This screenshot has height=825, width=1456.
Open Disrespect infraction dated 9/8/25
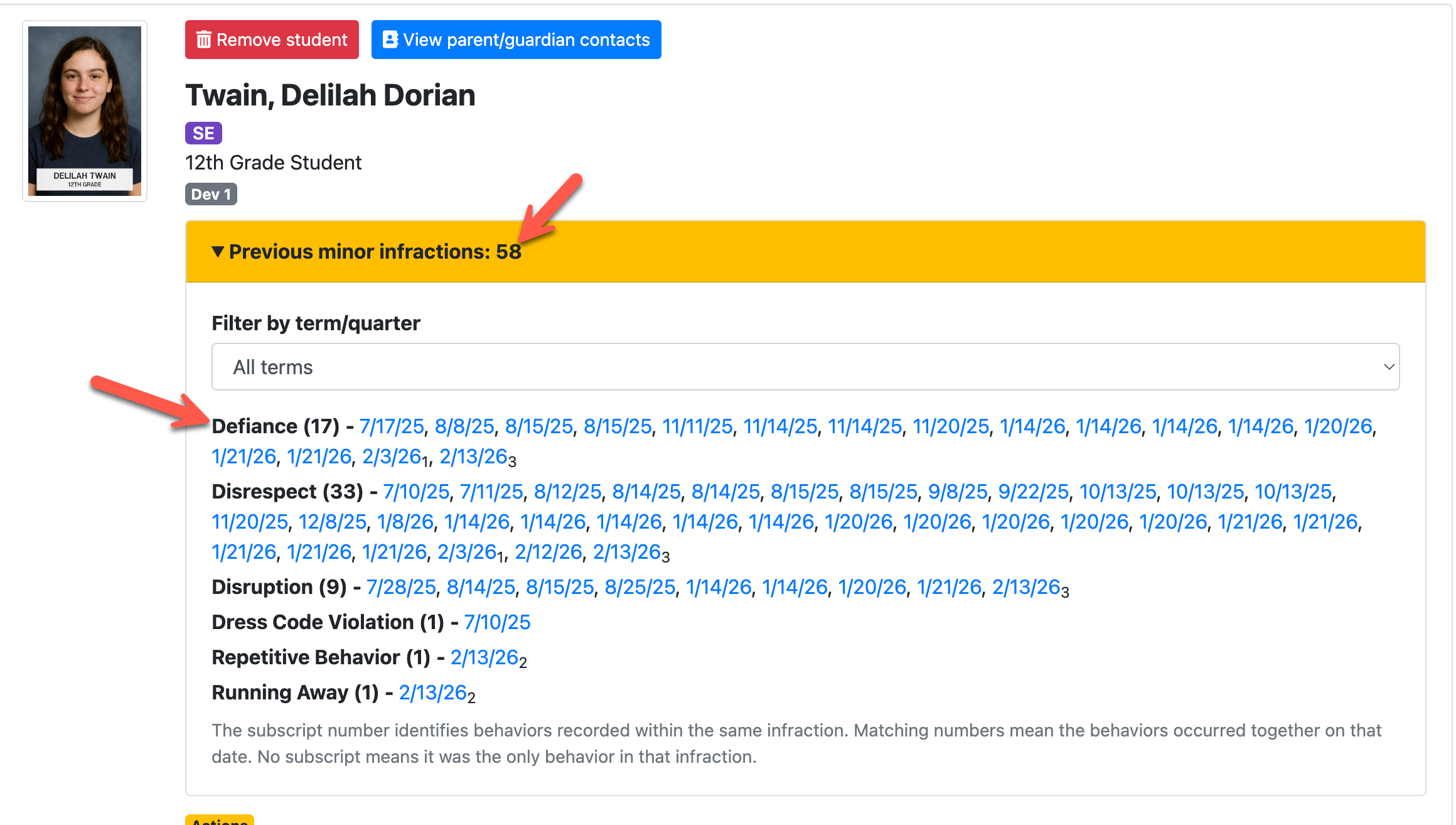[x=958, y=492]
